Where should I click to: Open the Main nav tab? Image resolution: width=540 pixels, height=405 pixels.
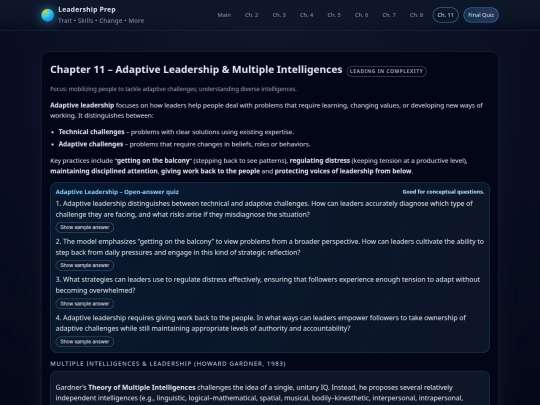click(x=224, y=15)
